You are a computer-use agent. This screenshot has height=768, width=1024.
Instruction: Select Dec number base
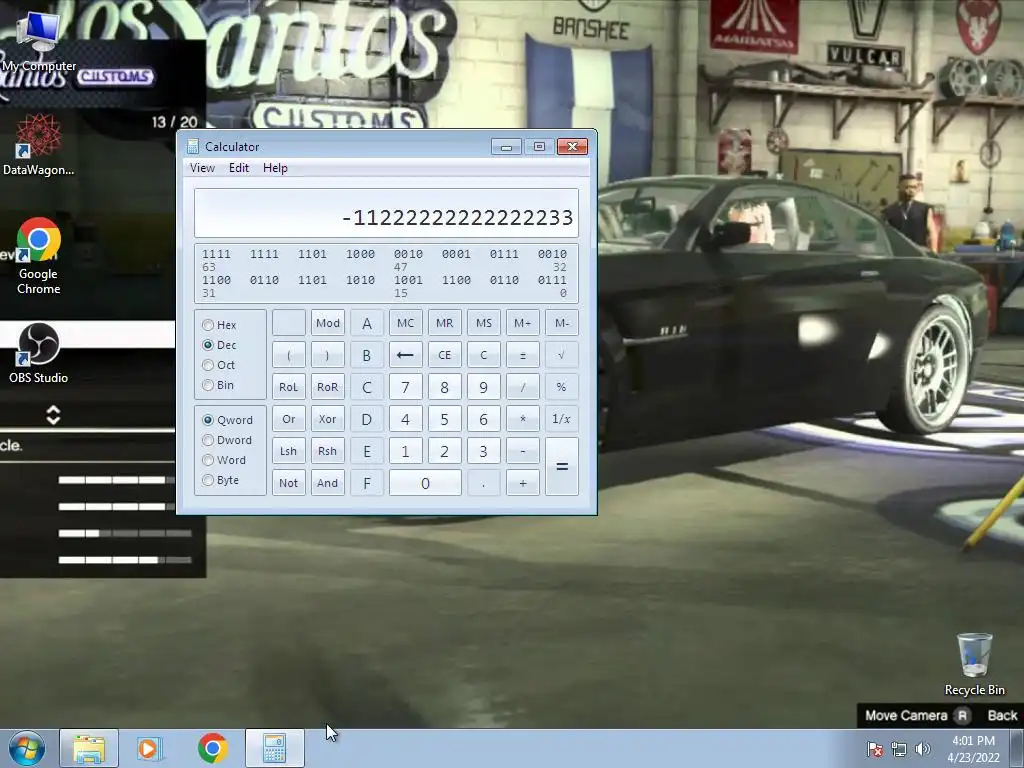tap(219, 345)
